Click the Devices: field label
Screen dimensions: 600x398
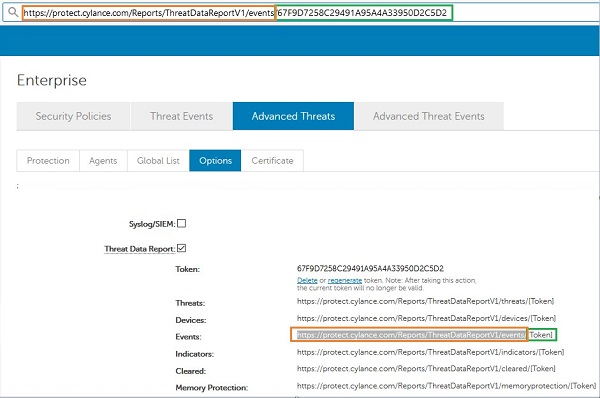click(x=191, y=320)
